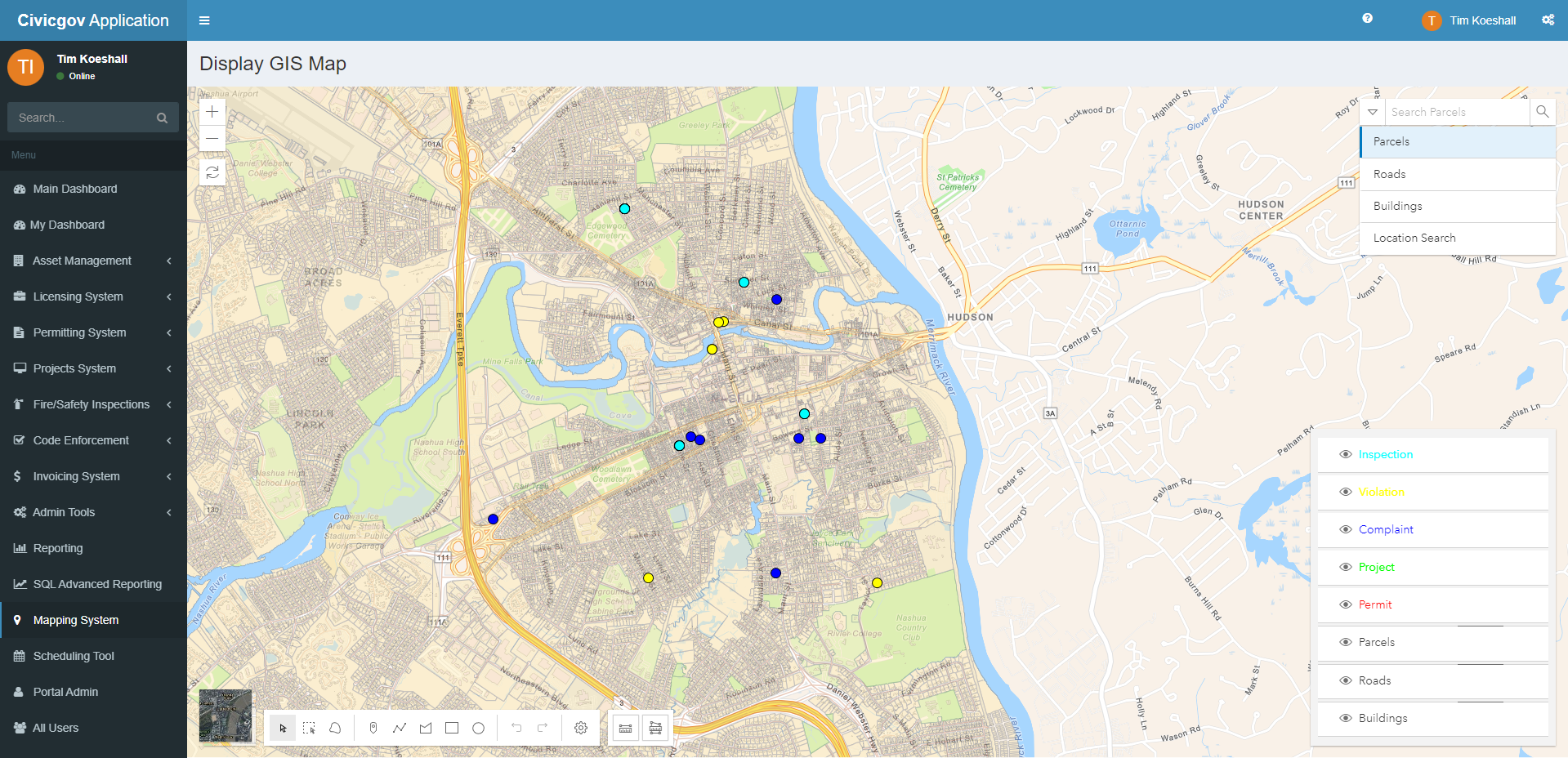The image size is (1568, 758).
Task: Select the rectangle drawing tool
Action: pos(452,727)
